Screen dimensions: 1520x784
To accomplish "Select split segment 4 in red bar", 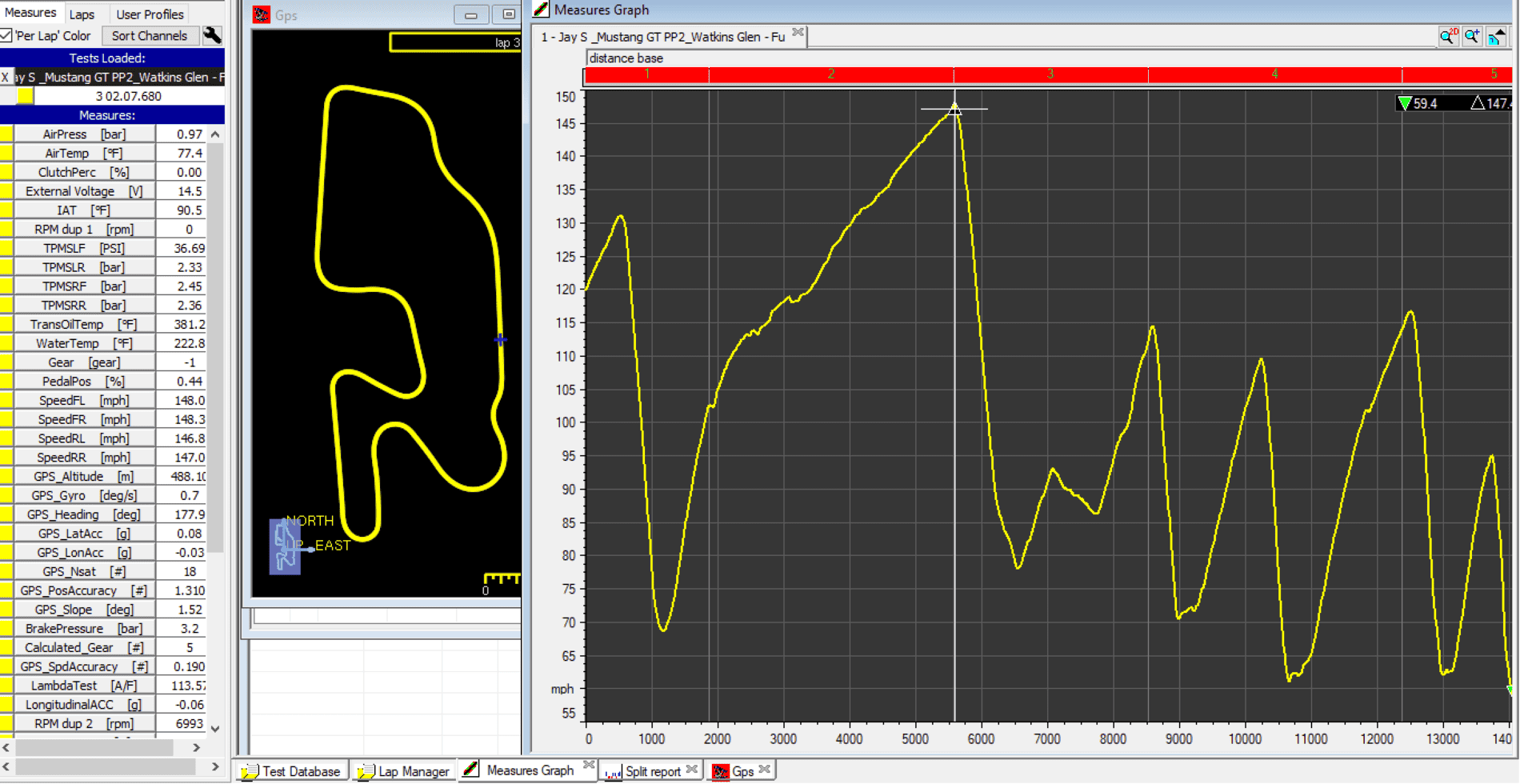I will pyautogui.click(x=1274, y=74).
